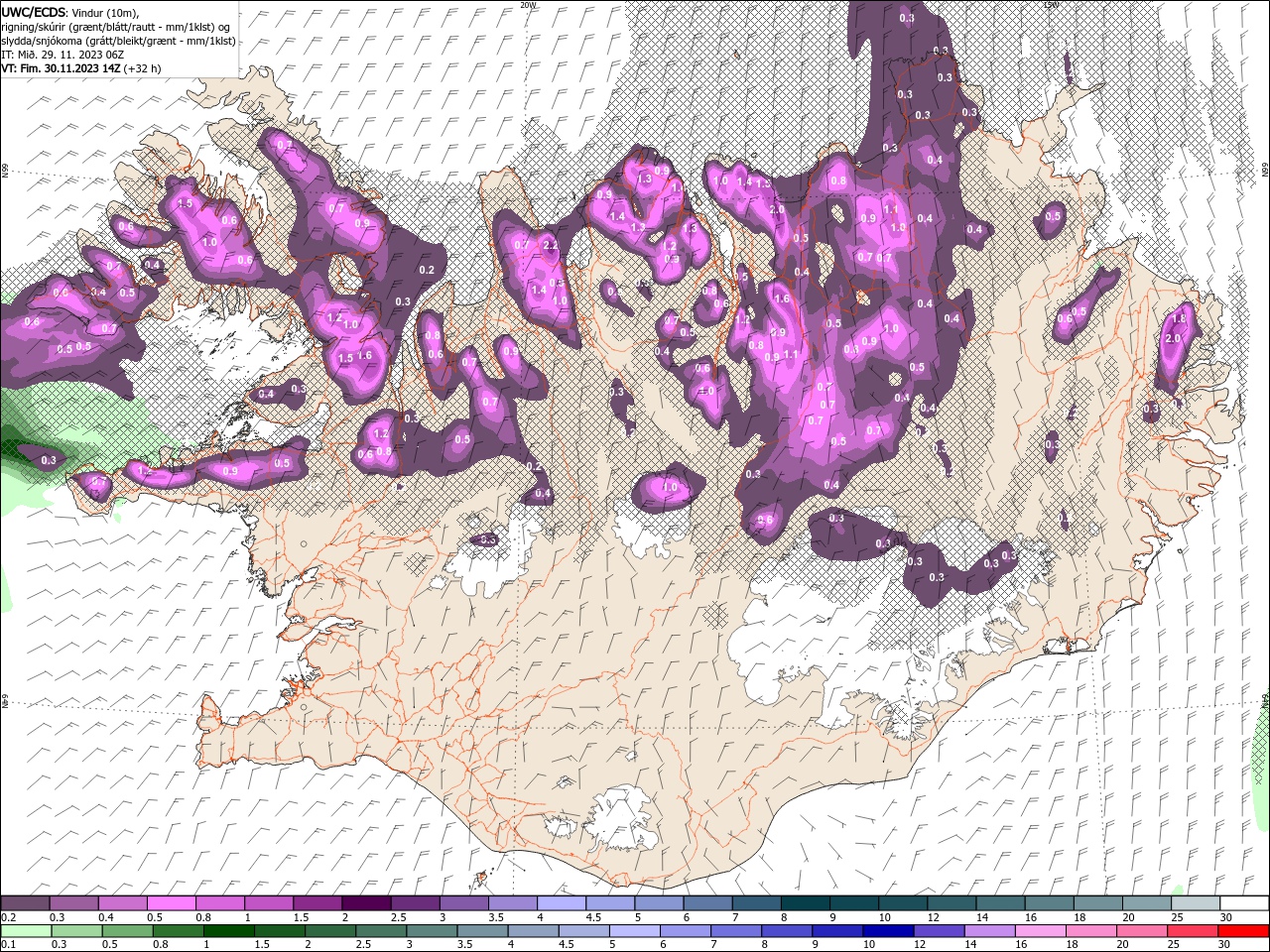
Task: Click the 2.2 precipitation value on the map
Action: (x=551, y=245)
